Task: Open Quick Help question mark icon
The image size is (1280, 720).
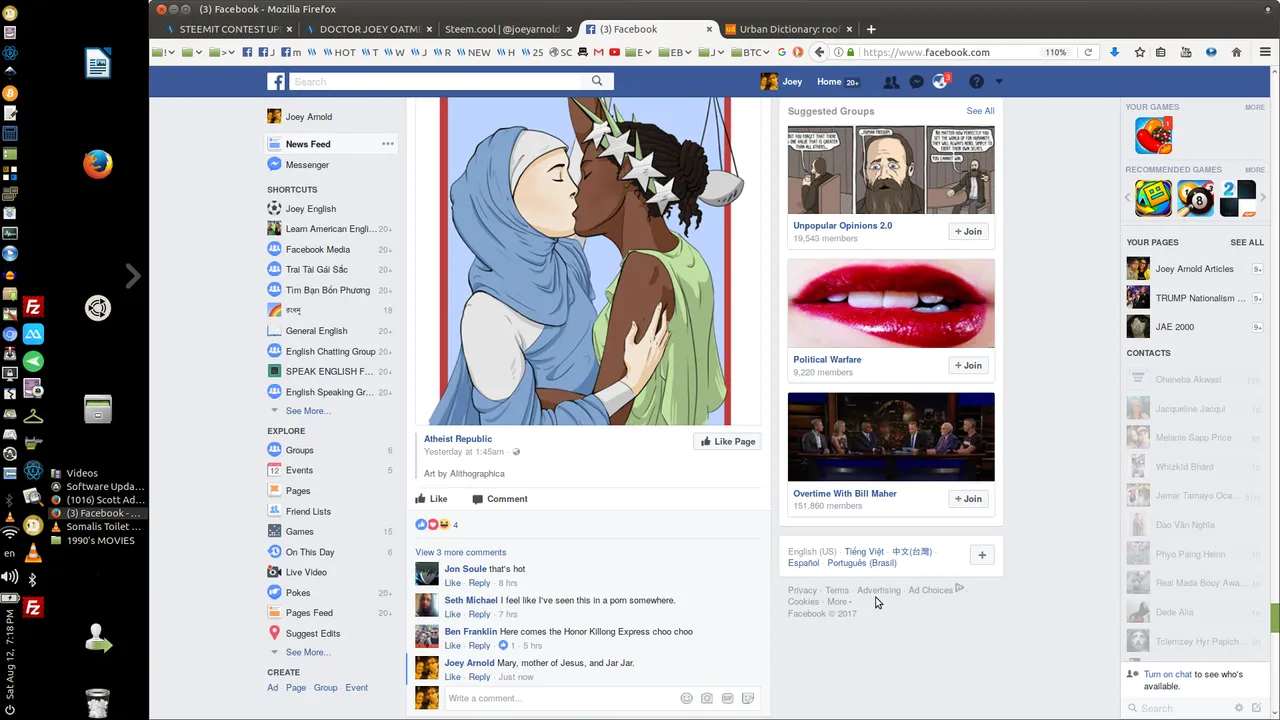Action: (x=976, y=82)
